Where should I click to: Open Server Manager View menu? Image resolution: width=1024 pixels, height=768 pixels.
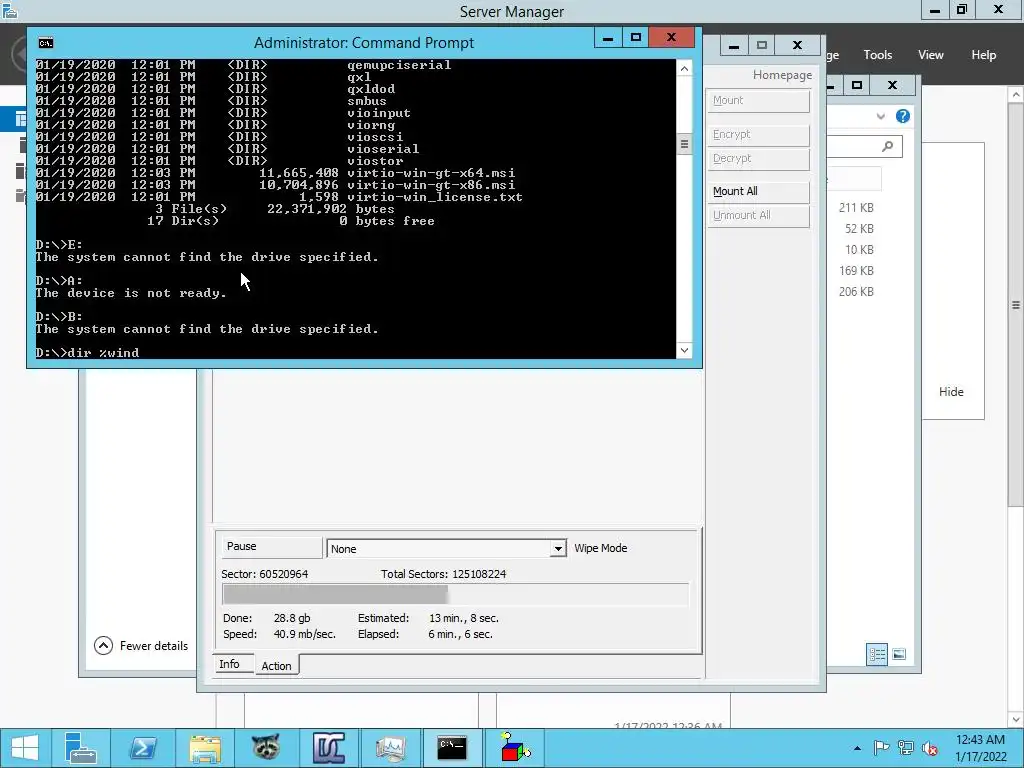931,55
